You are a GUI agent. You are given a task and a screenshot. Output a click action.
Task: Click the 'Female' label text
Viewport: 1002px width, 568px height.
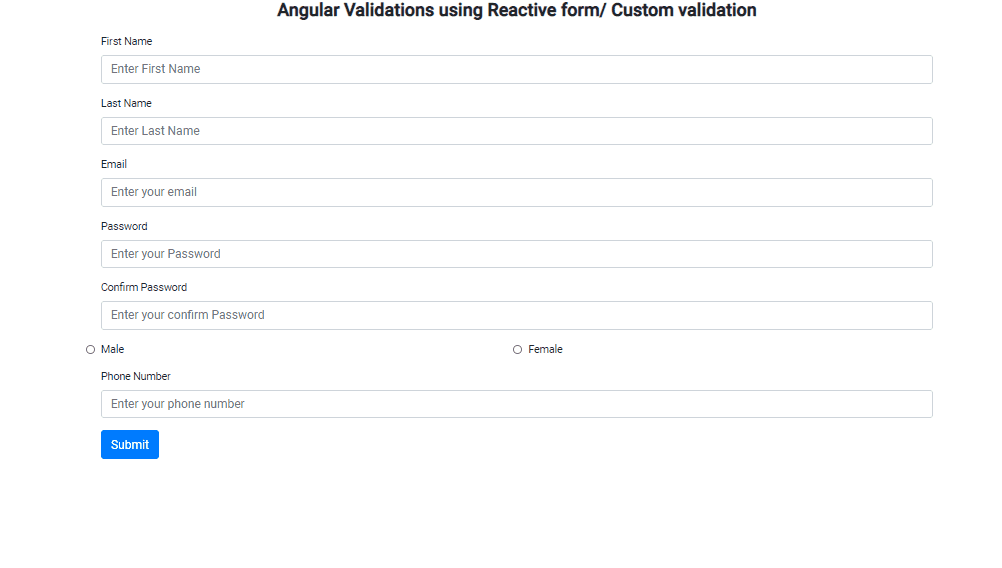pos(545,349)
